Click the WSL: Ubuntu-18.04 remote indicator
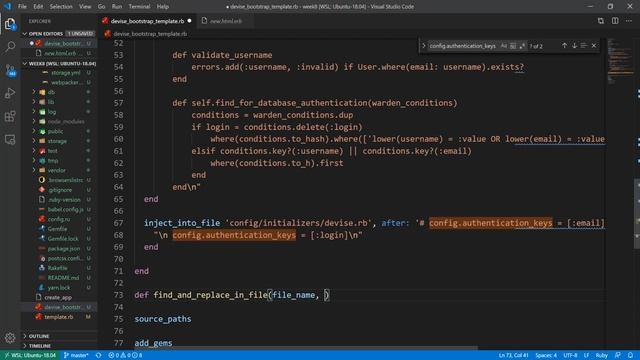 click(x=31, y=355)
